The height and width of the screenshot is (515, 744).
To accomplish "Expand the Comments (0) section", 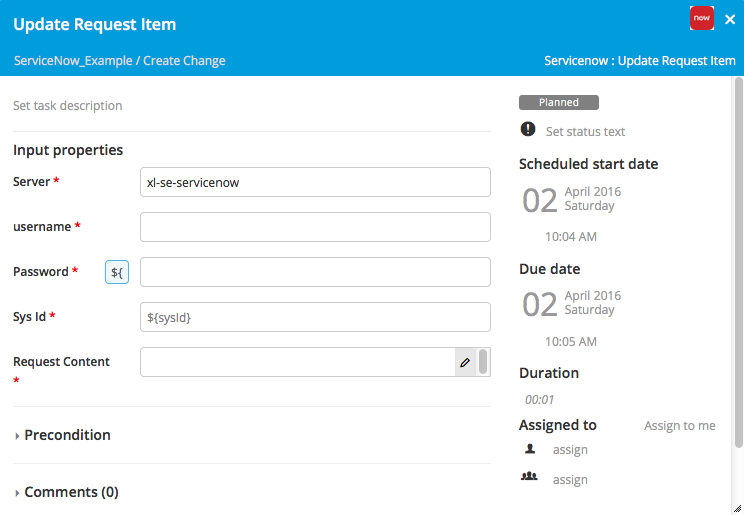I will (x=66, y=492).
